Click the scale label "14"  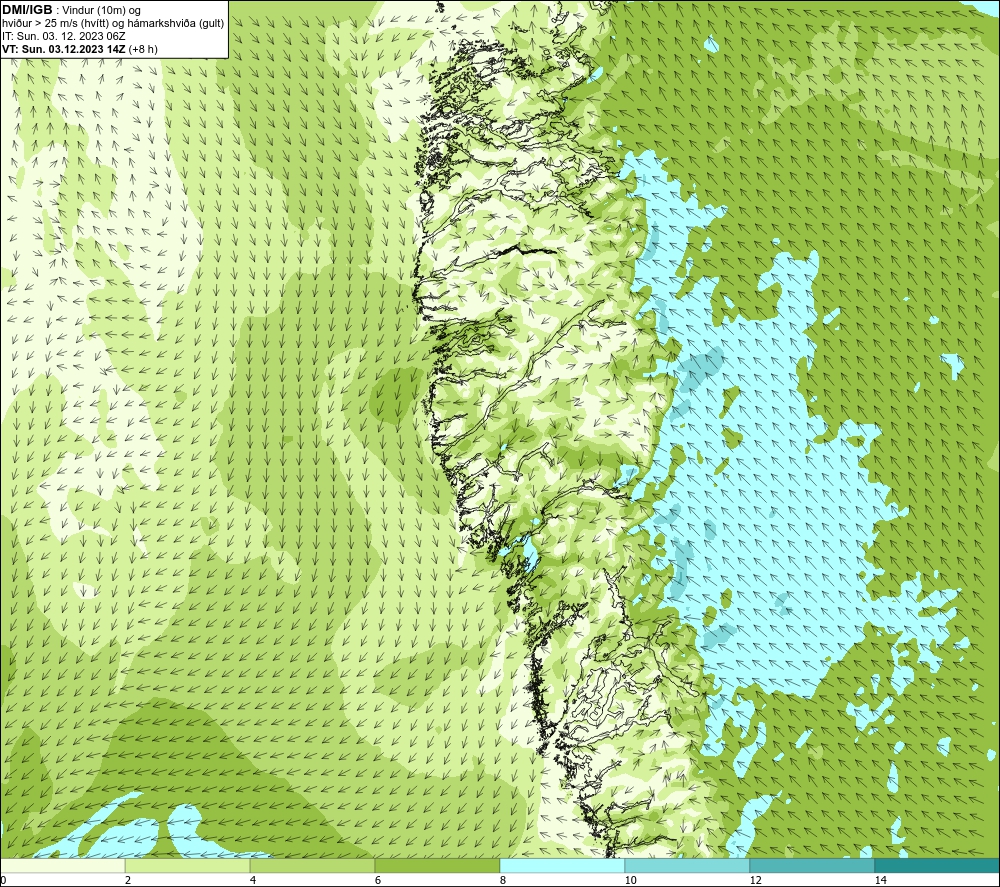point(880,880)
